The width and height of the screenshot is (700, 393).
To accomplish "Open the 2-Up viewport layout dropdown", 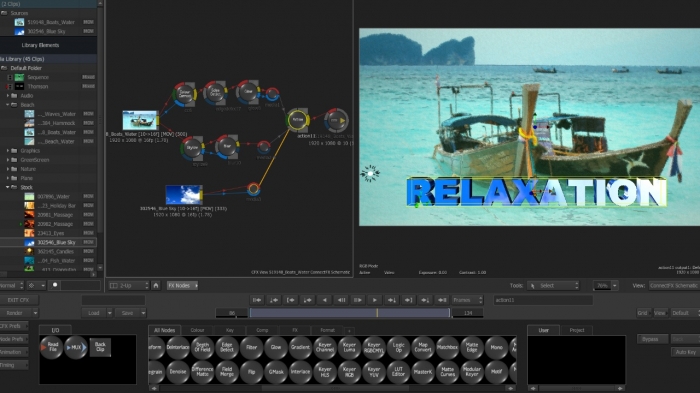I will pos(129,285).
